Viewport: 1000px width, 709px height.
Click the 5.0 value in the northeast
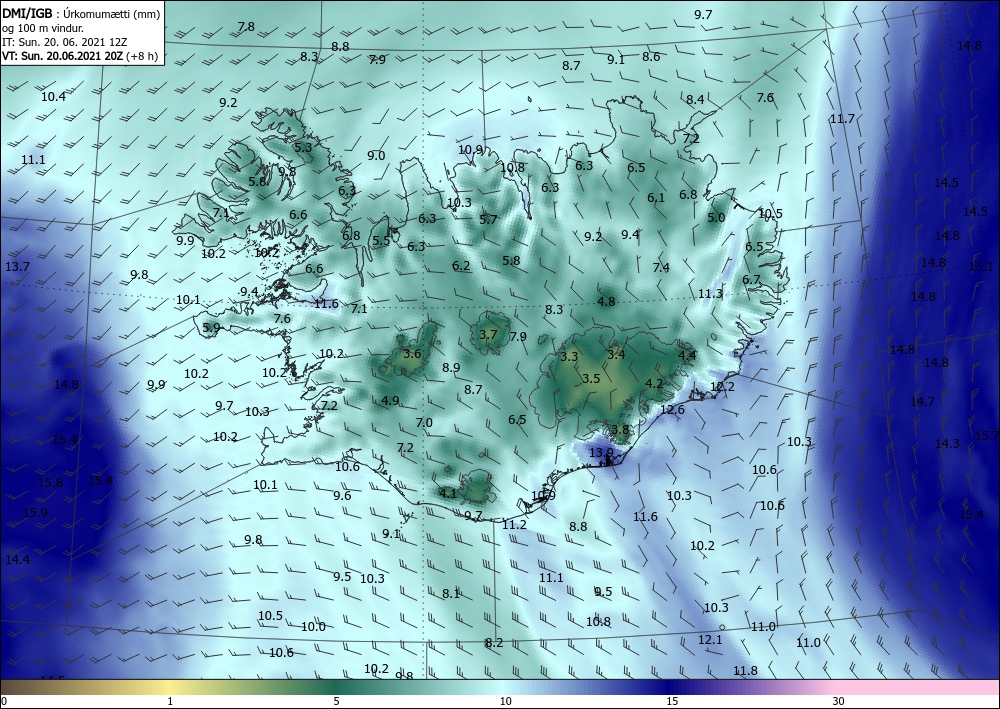click(716, 217)
